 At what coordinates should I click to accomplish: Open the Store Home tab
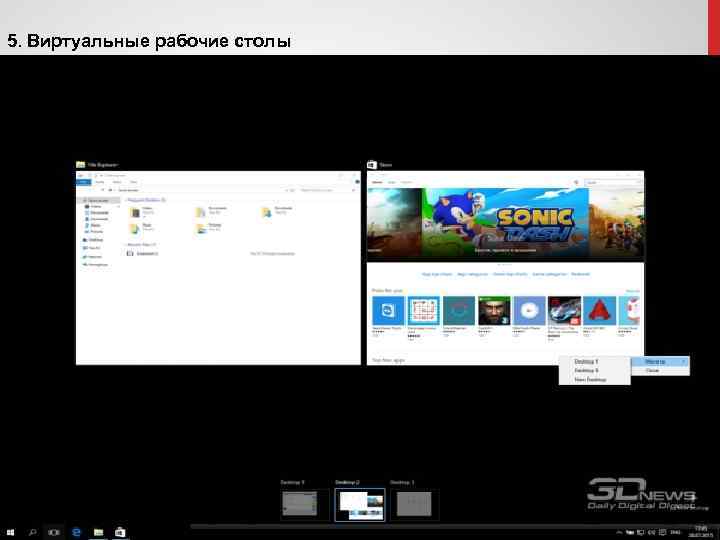click(377, 182)
